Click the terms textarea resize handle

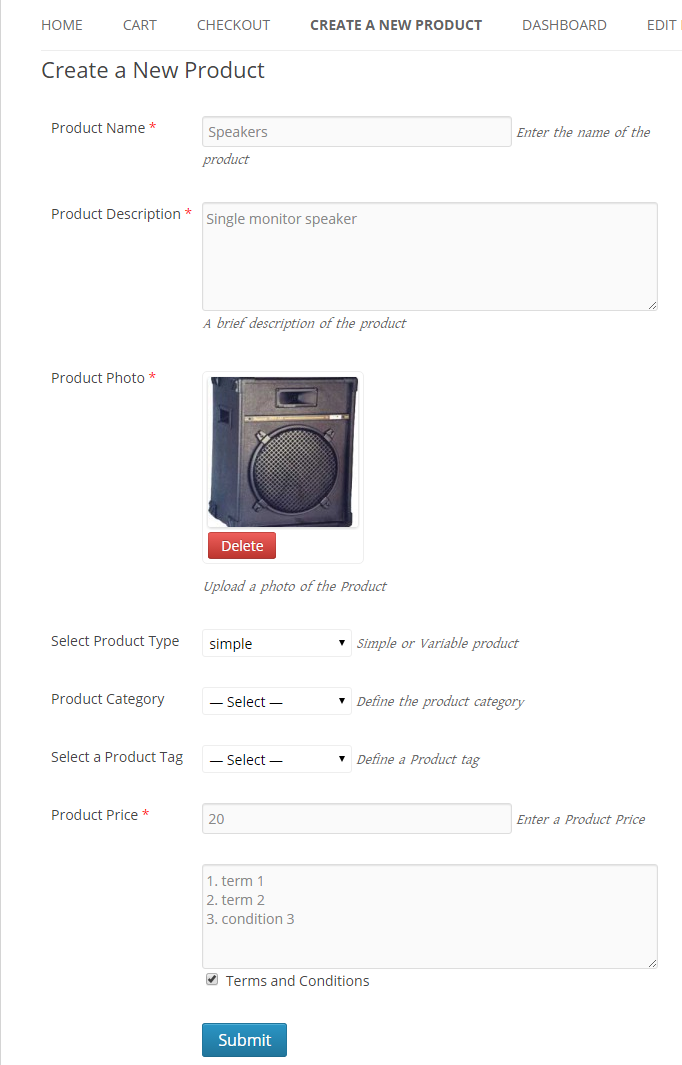653,963
